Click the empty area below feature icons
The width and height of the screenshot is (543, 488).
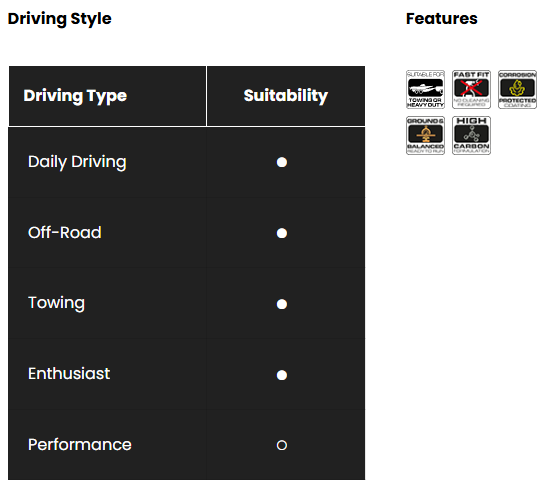471,312
